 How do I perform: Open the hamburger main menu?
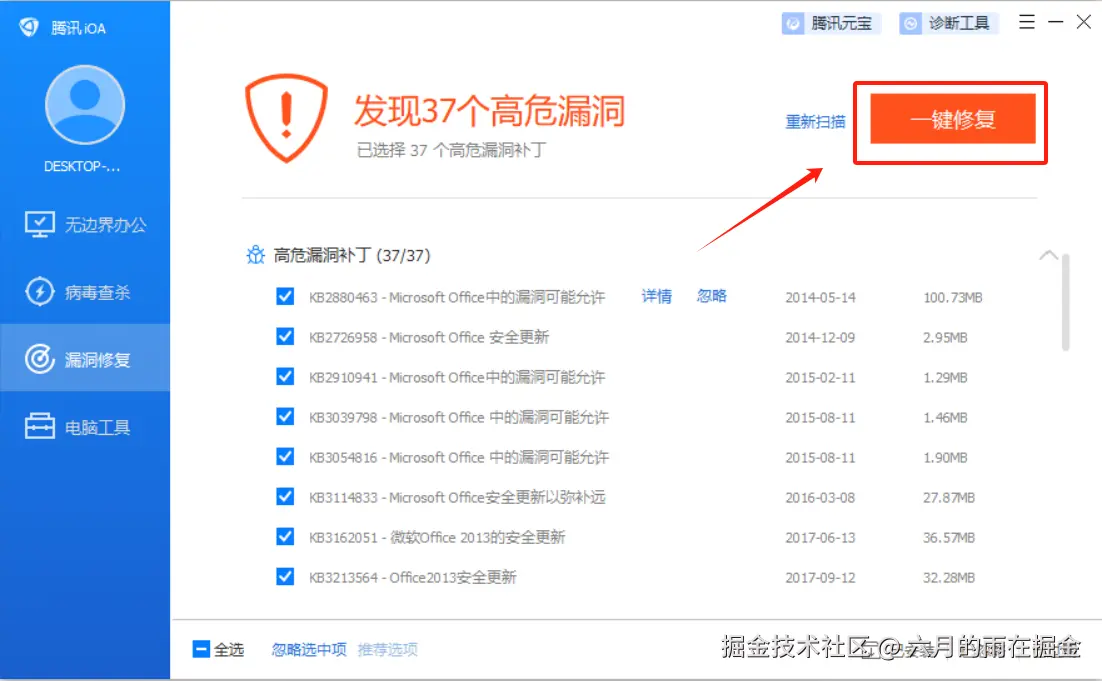[x=1027, y=22]
